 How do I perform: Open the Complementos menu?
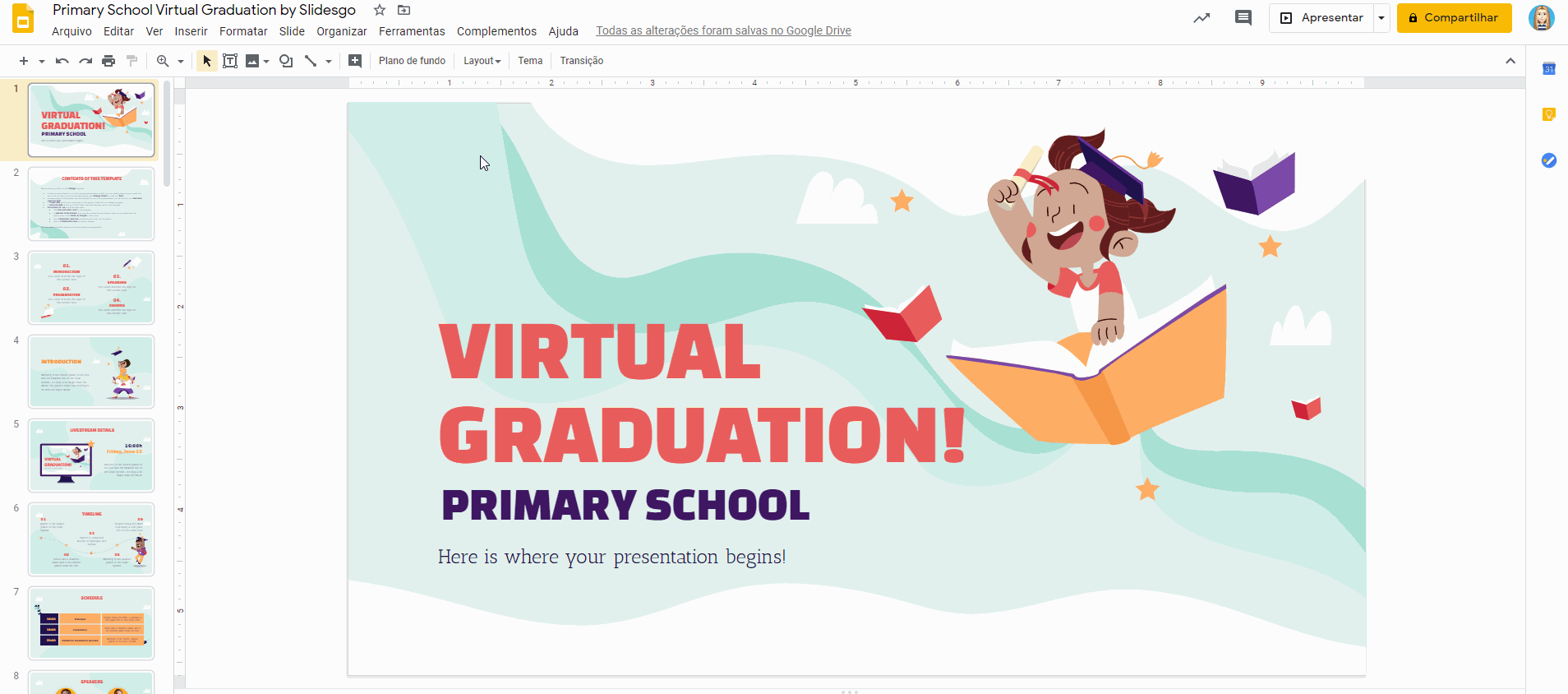pyautogui.click(x=496, y=31)
